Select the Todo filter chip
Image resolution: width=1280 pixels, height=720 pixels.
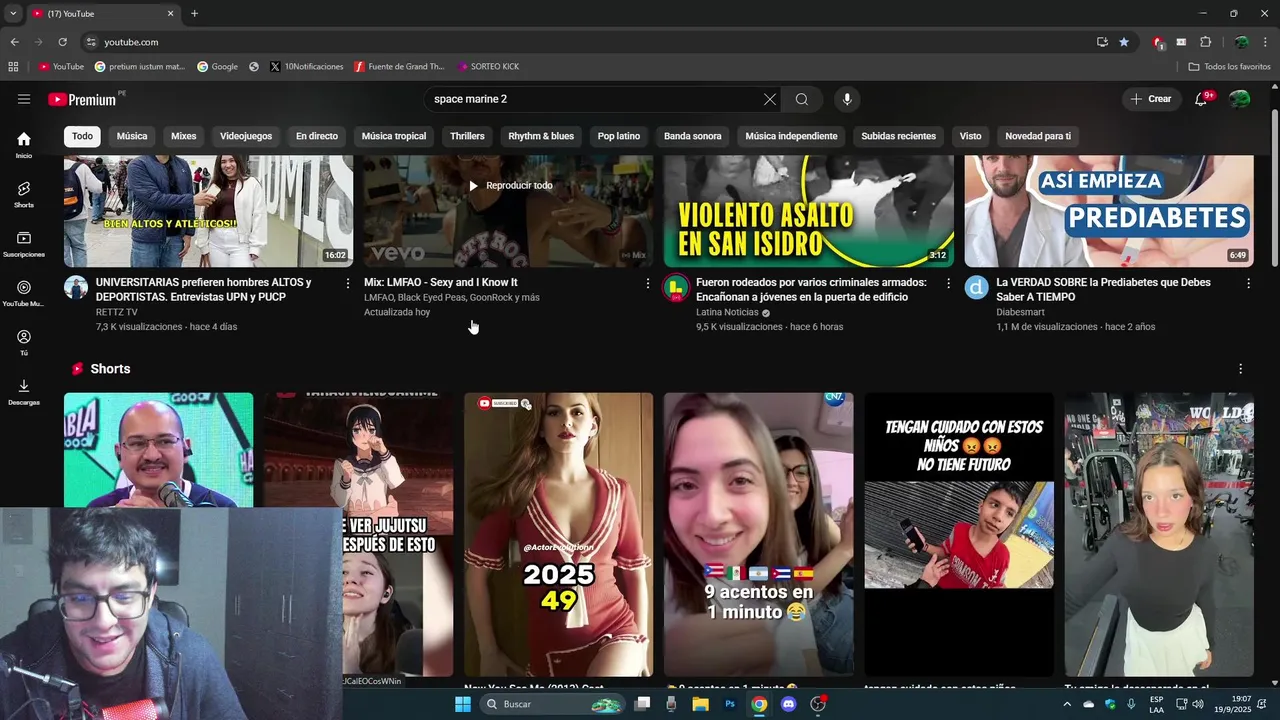click(82, 136)
